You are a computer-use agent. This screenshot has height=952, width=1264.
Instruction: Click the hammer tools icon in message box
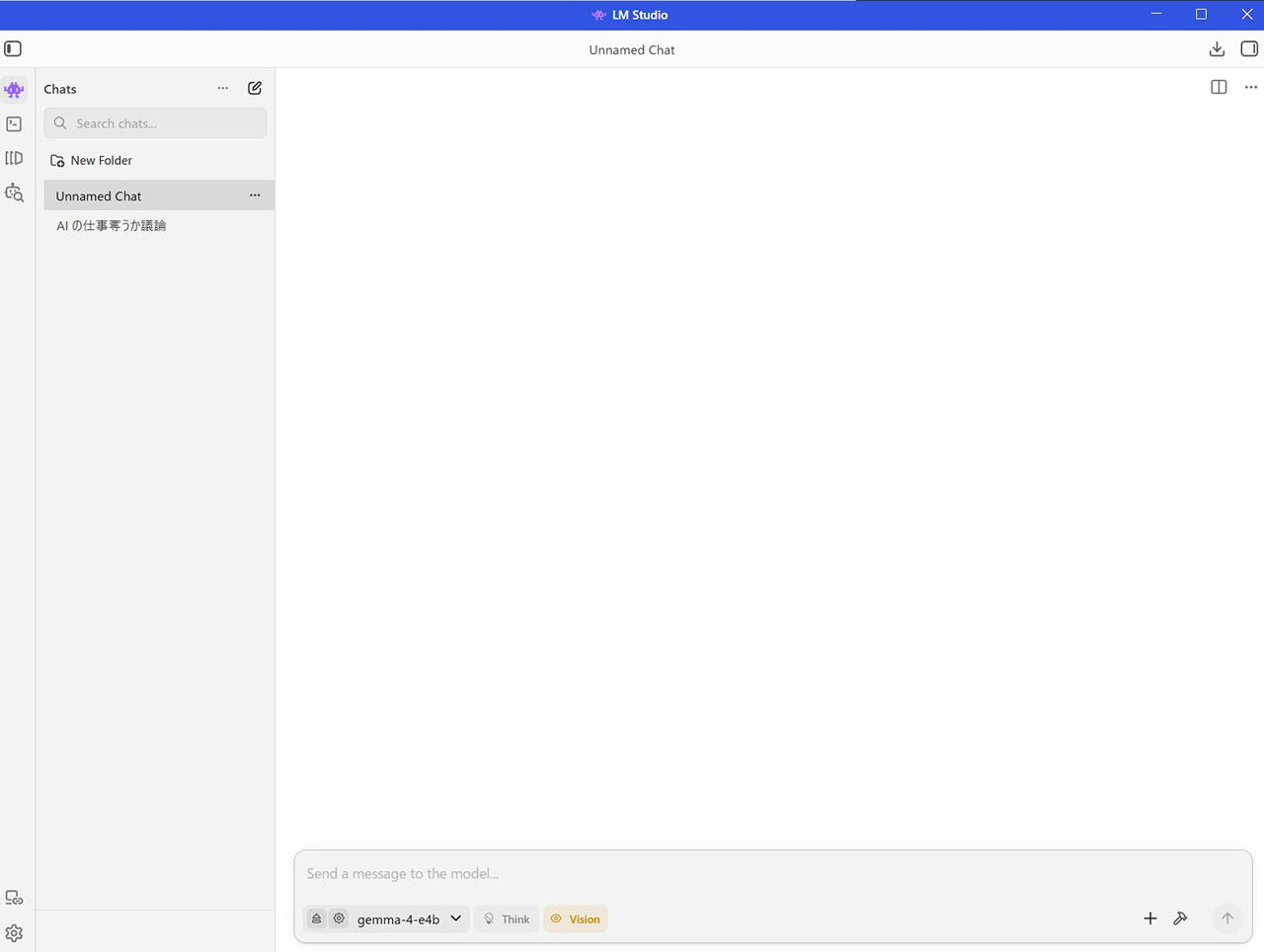[x=1180, y=918]
